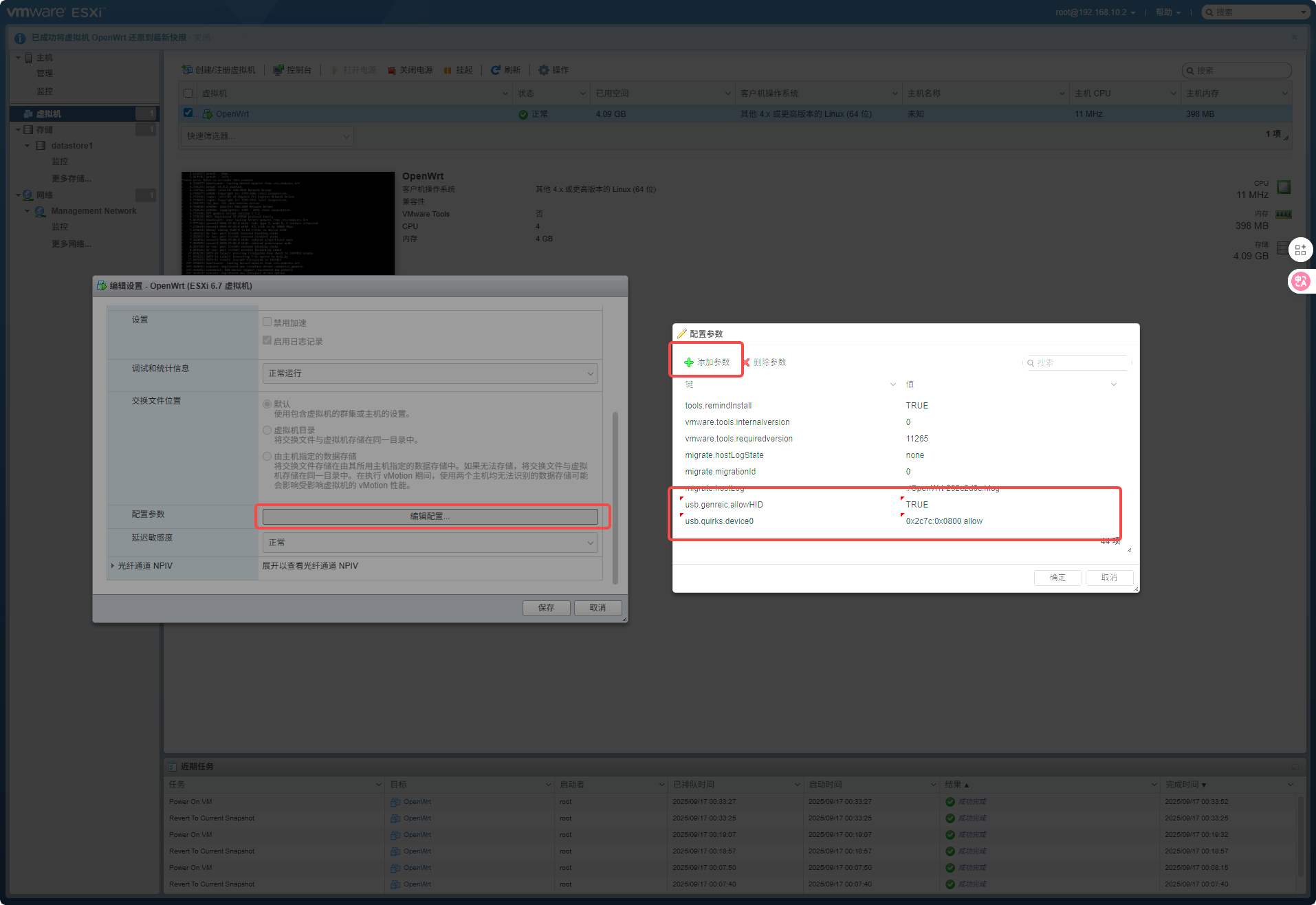The height and width of the screenshot is (905, 1316).
Task: Click Create/Register VM toolbar icon
Action: click(186, 70)
